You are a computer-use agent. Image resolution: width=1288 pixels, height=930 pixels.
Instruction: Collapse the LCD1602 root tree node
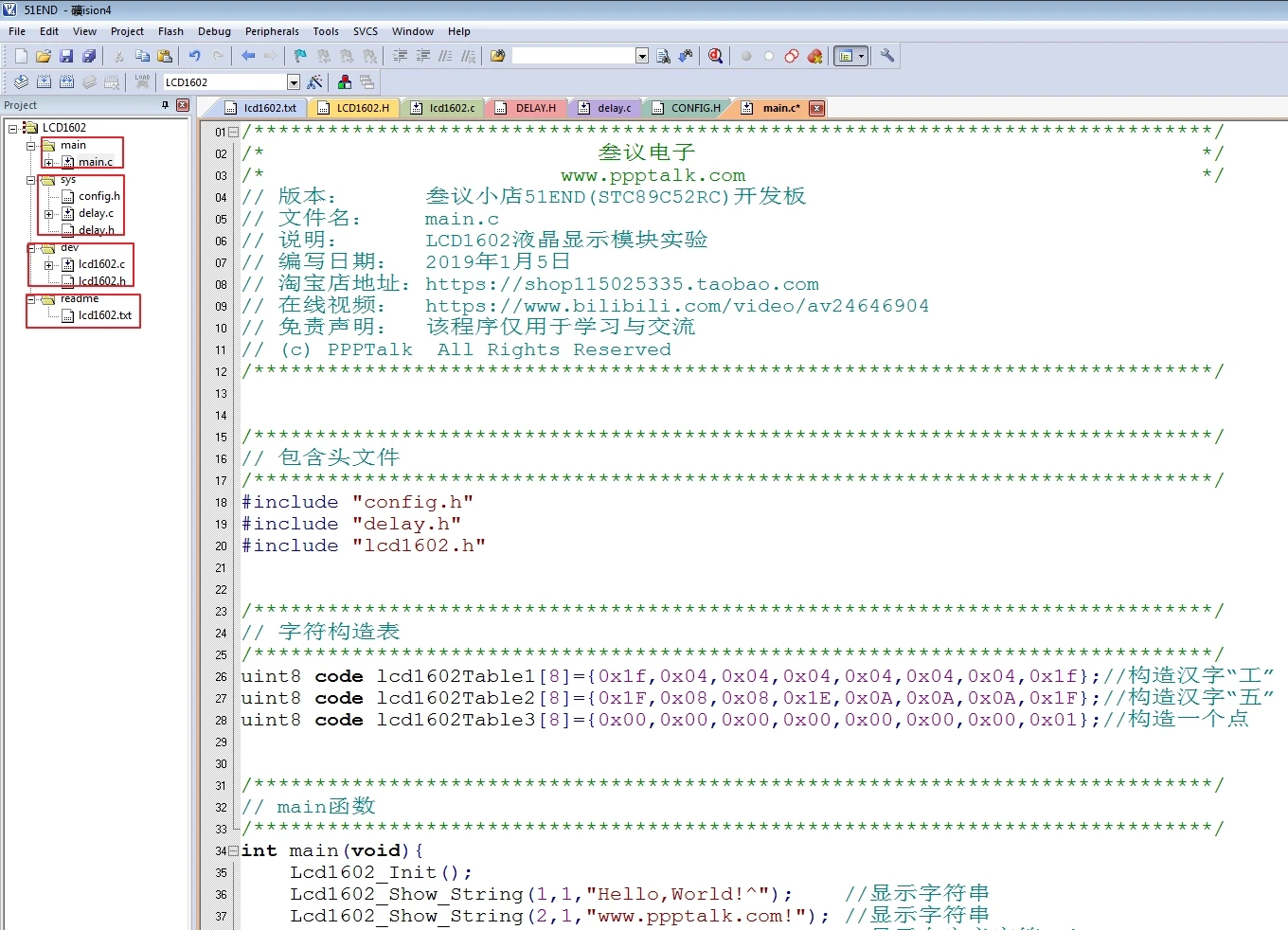[13, 128]
